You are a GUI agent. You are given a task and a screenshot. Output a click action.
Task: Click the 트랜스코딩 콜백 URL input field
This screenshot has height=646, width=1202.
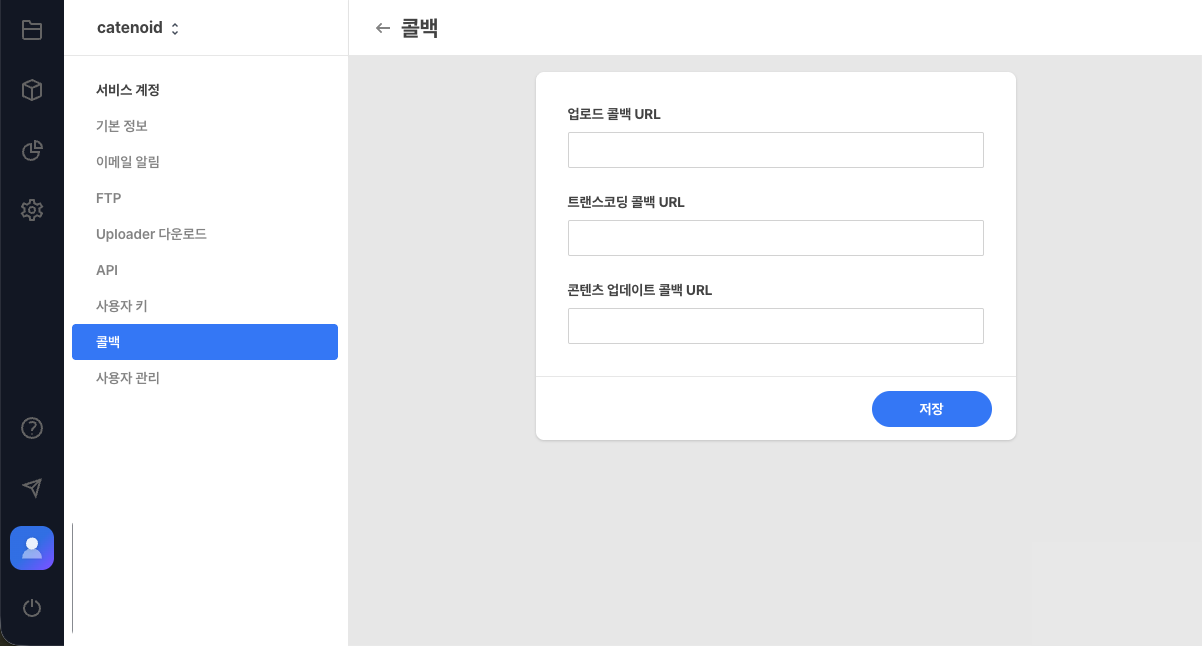pos(775,237)
